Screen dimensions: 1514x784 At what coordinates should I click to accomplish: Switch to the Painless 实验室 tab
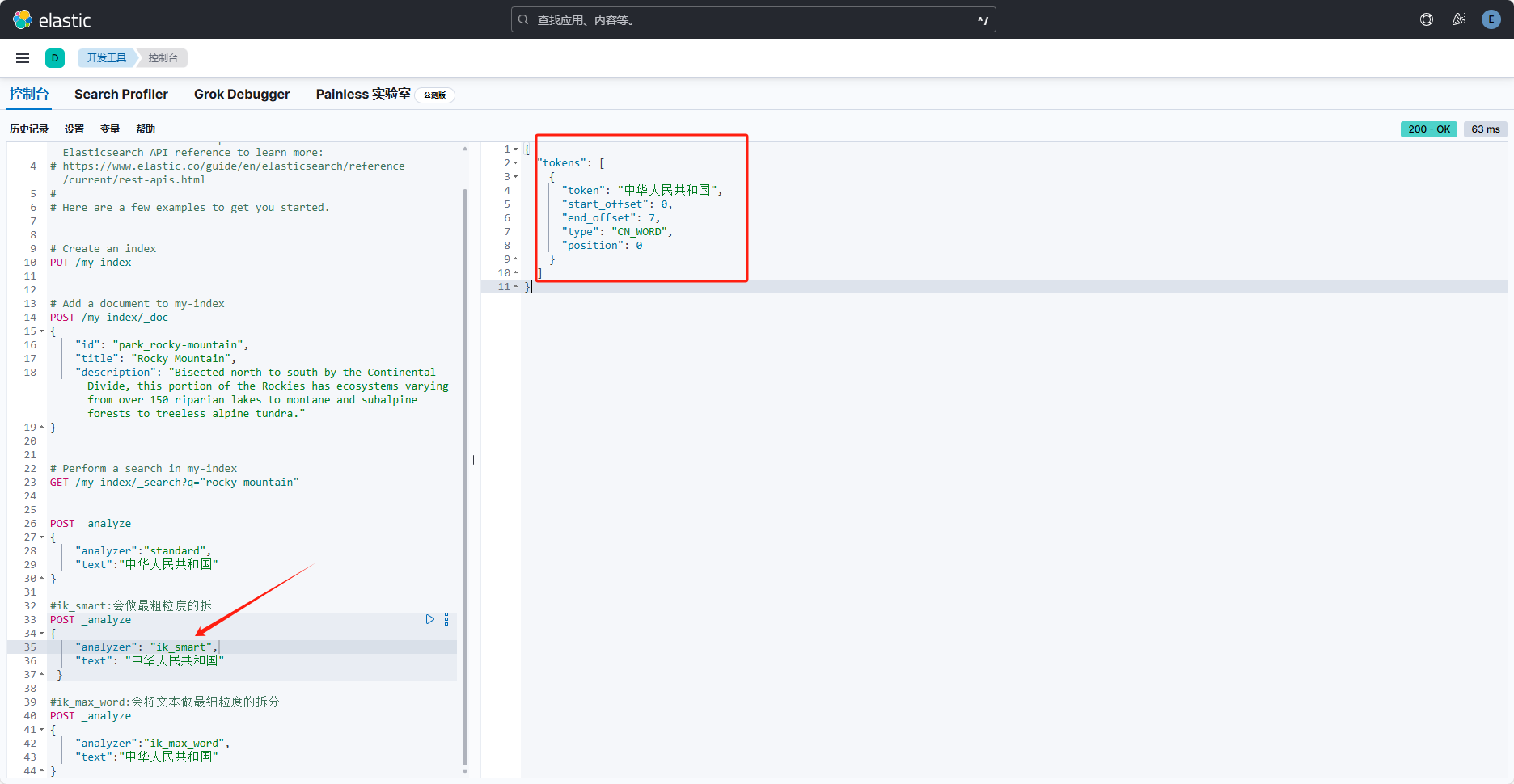pyautogui.click(x=363, y=94)
